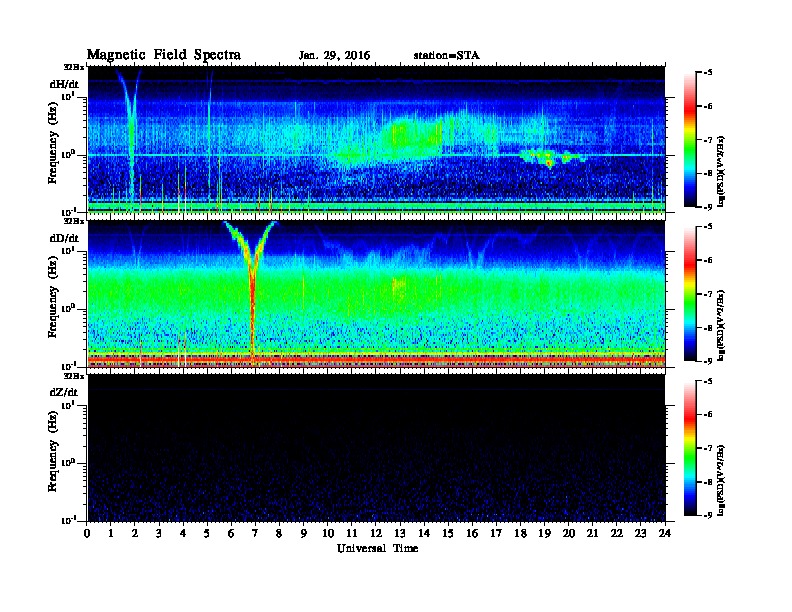
Task: Click the 10^1 frequency tick of dZ/dt panel
Action: point(68,405)
